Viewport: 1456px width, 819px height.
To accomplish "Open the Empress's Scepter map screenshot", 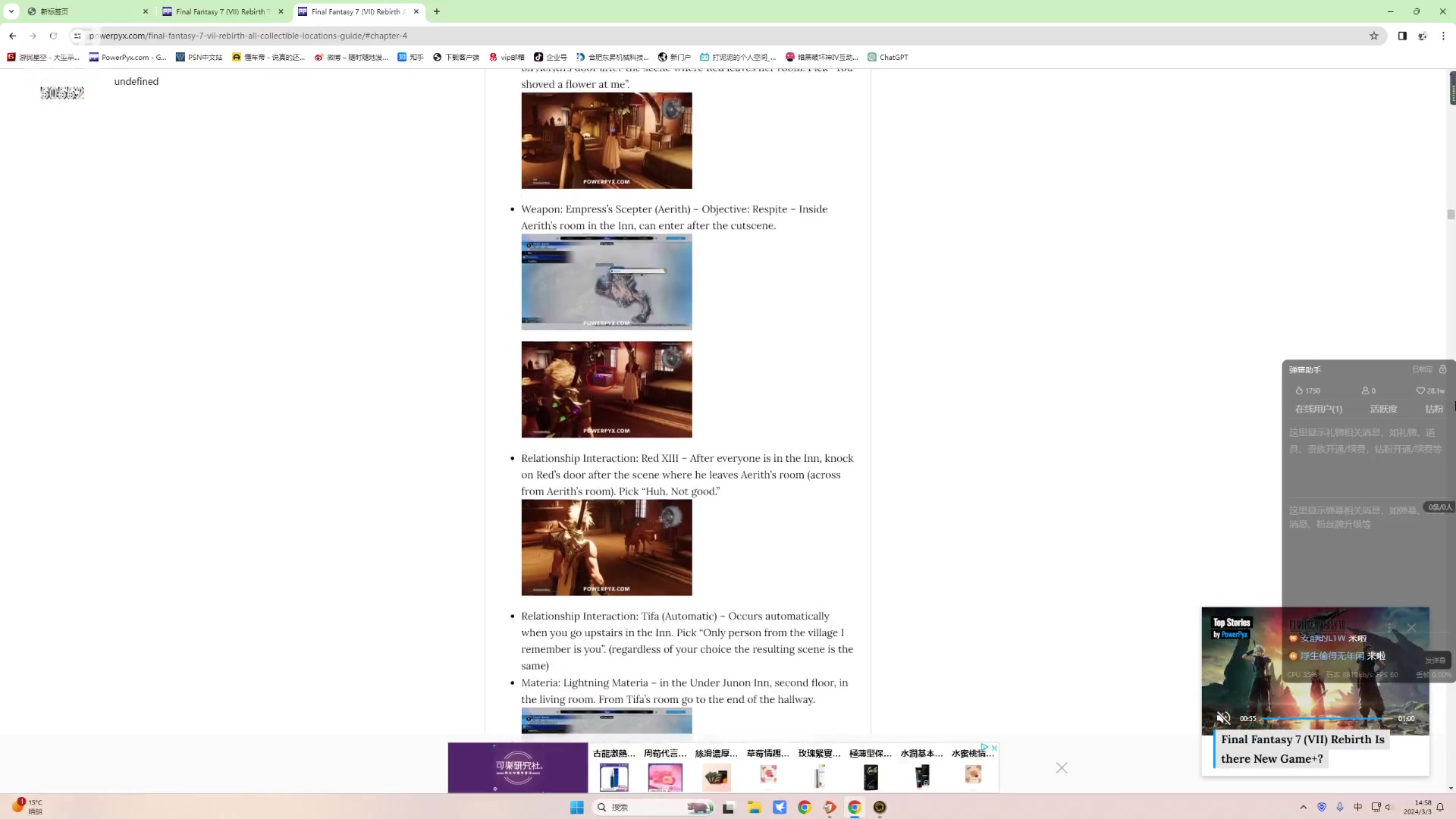I will pyautogui.click(x=607, y=282).
